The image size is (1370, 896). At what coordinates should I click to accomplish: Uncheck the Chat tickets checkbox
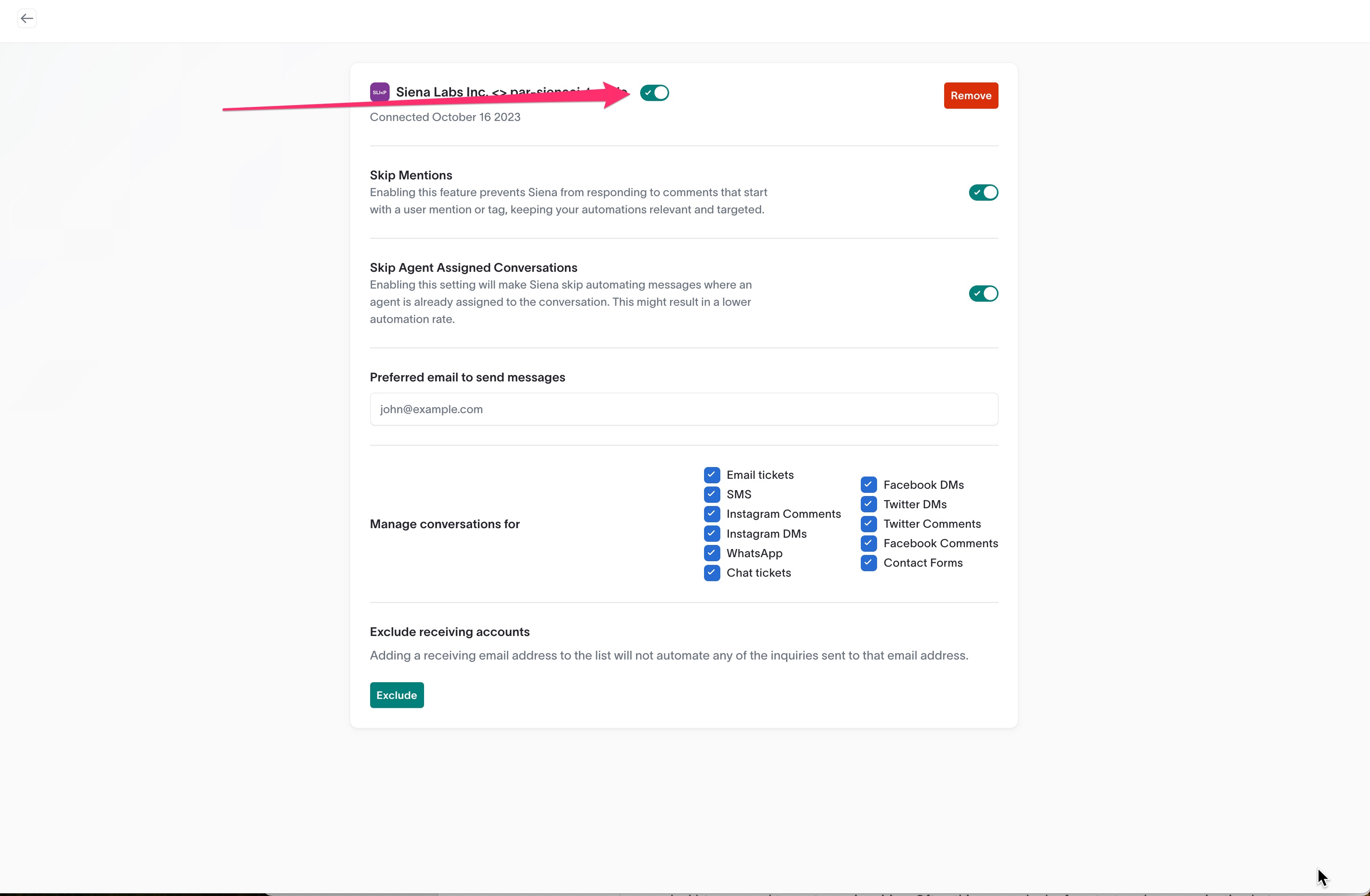tap(711, 573)
